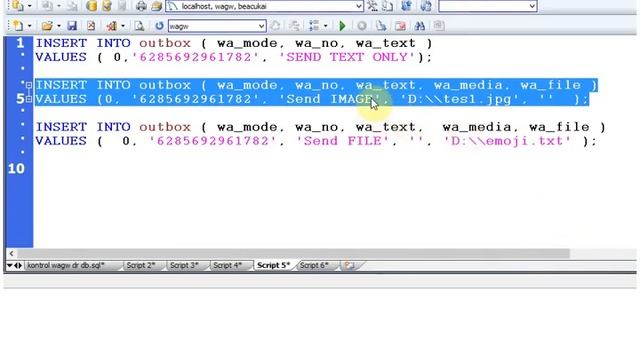Click the Open file folder icon
The width and height of the screenshot is (640, 360).
tap(47, 26)
